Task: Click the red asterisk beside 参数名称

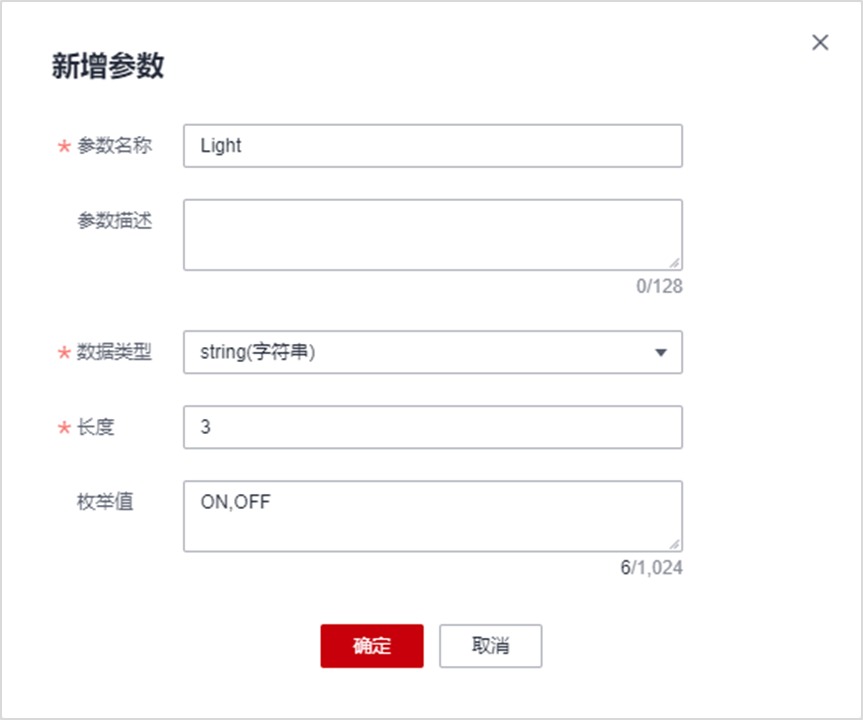Action: tap(64, 147)
